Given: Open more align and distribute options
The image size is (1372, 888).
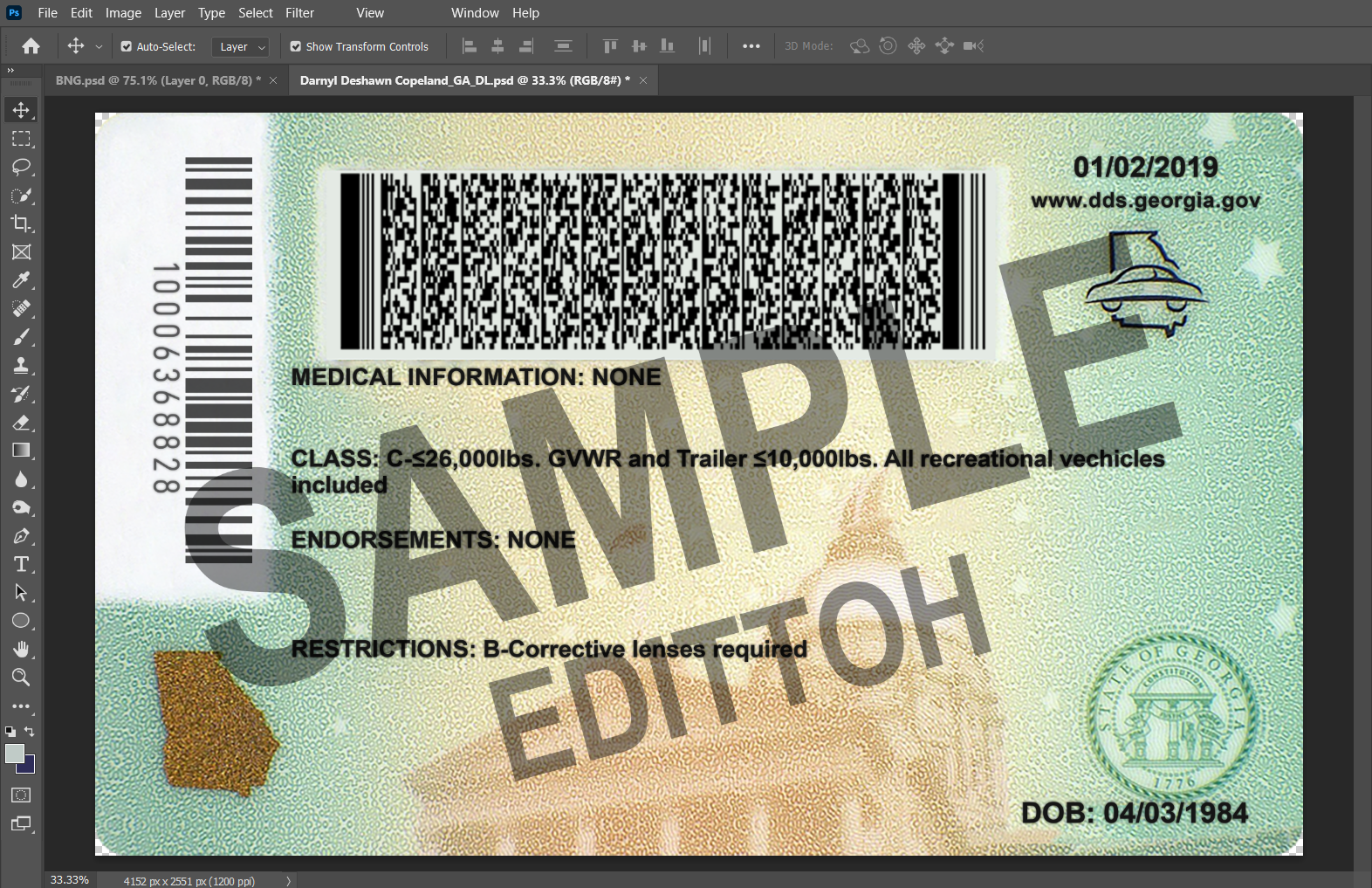Looking at the screenshot, I should (x=751, y=46).
